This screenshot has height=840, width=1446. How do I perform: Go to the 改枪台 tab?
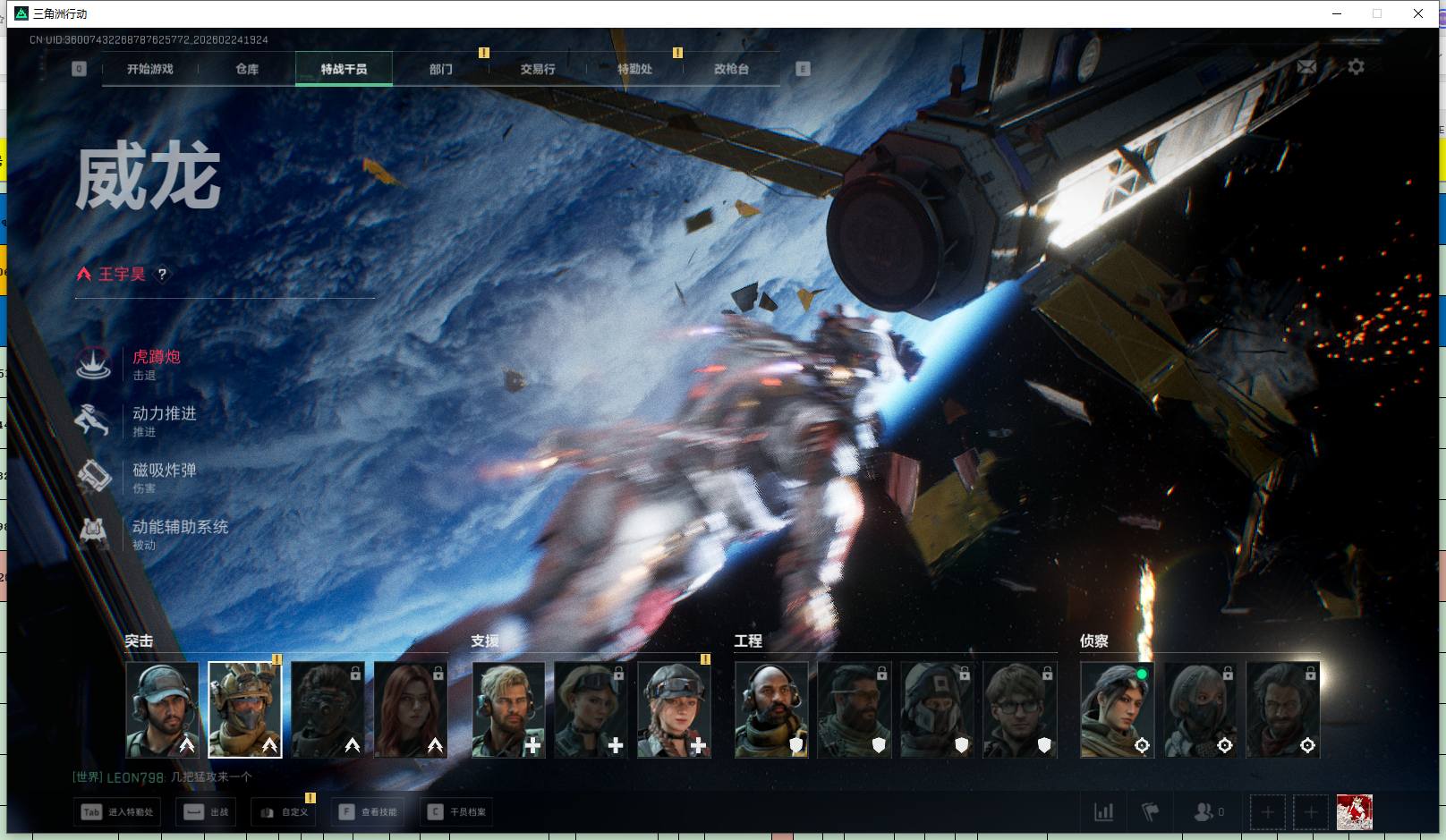pos(731,69)
